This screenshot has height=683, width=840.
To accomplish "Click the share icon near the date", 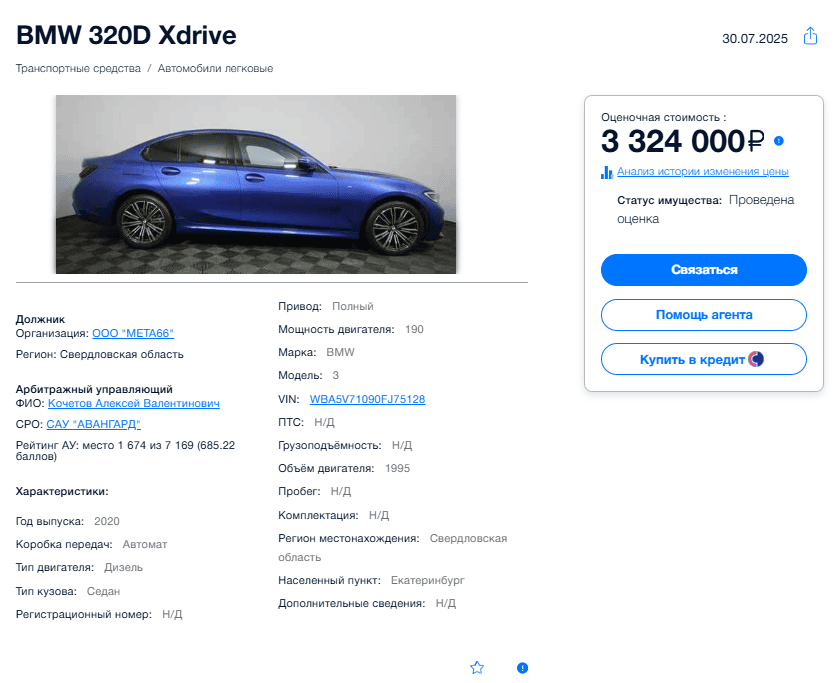I will pyautogui.click(x=810, y=37).
